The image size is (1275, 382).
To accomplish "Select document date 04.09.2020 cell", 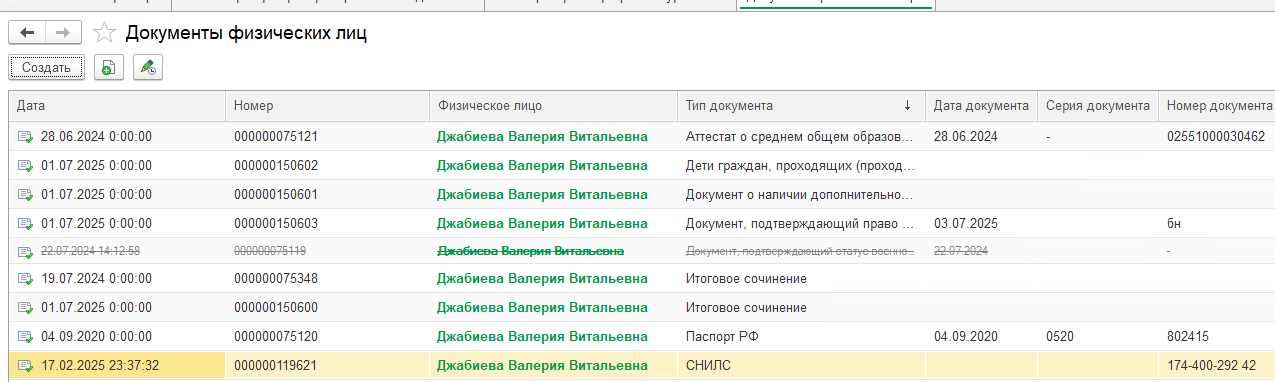I will pos(966,337).
